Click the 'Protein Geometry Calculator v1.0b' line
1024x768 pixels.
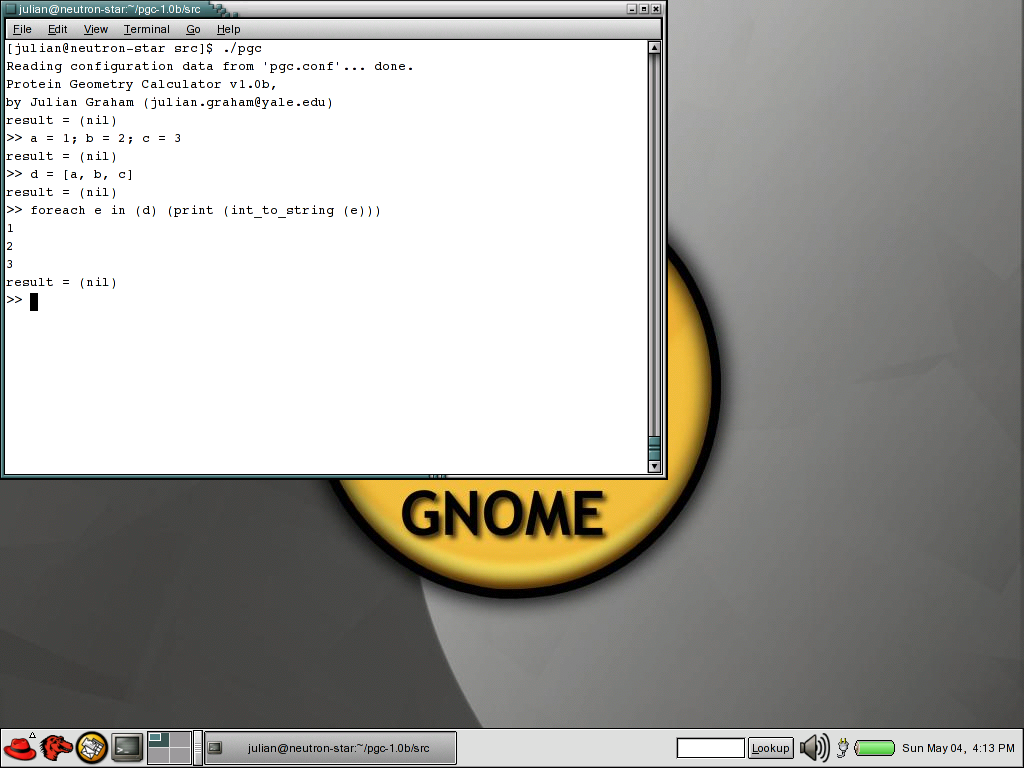pyautogui.click(x=142, y=84)
